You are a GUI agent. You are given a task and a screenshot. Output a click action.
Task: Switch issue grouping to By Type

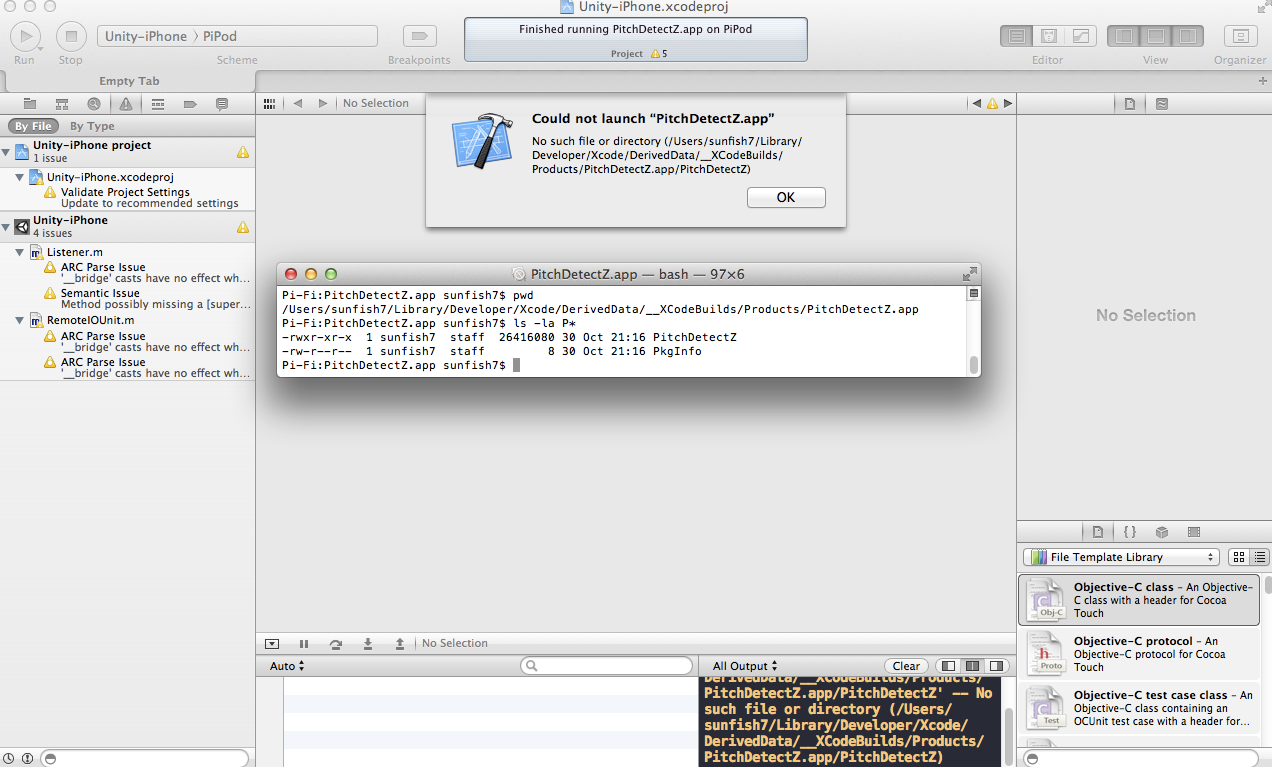[x=92, y=126]
